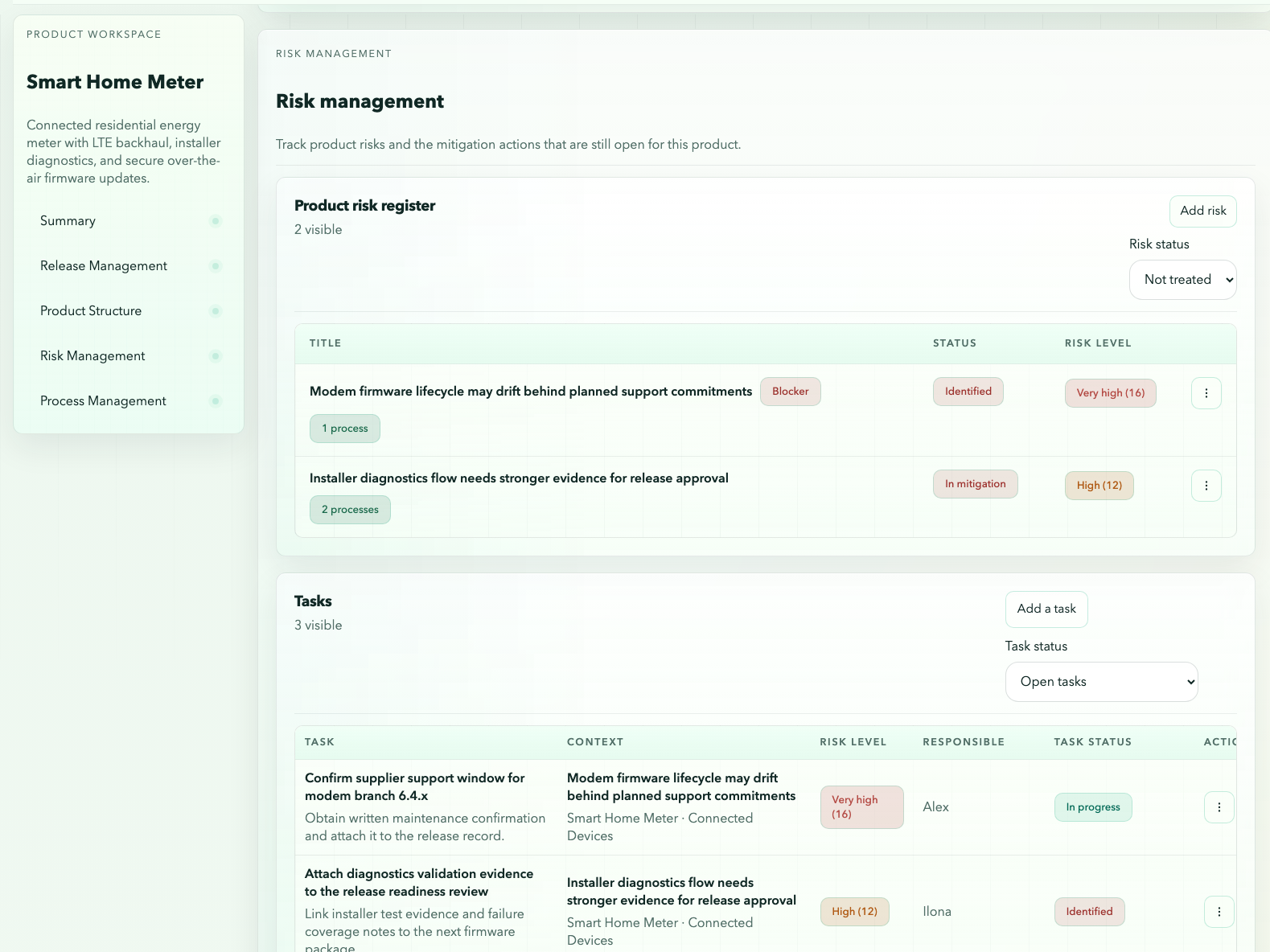
Task: Click the 3 visible count label
Action: pos(318,626)
